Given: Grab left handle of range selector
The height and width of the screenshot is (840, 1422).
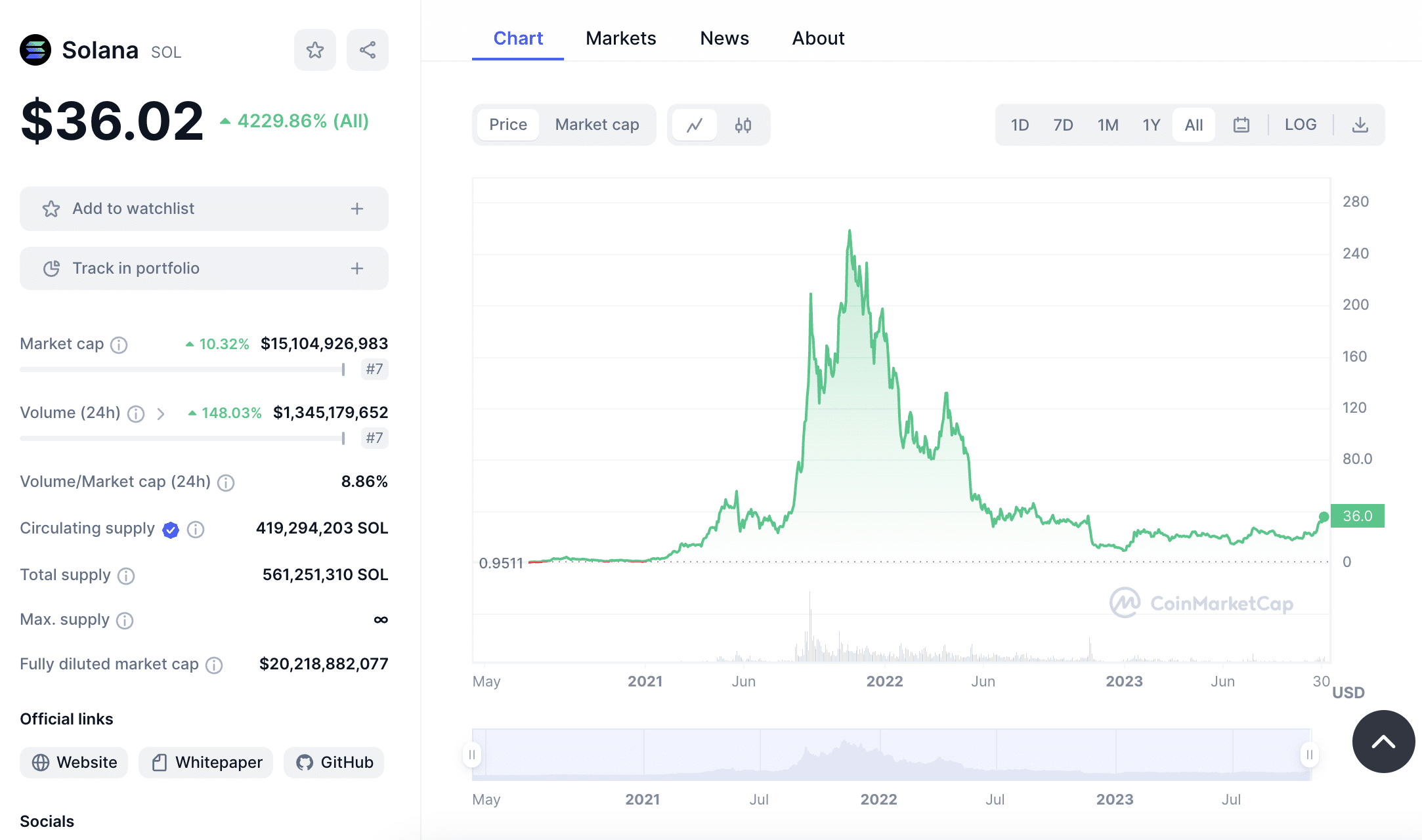Looking at the screenshot, I should click(472, 755).
